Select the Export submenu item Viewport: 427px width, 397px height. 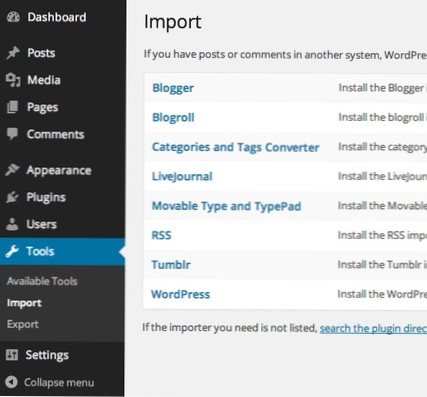point(22,324)
